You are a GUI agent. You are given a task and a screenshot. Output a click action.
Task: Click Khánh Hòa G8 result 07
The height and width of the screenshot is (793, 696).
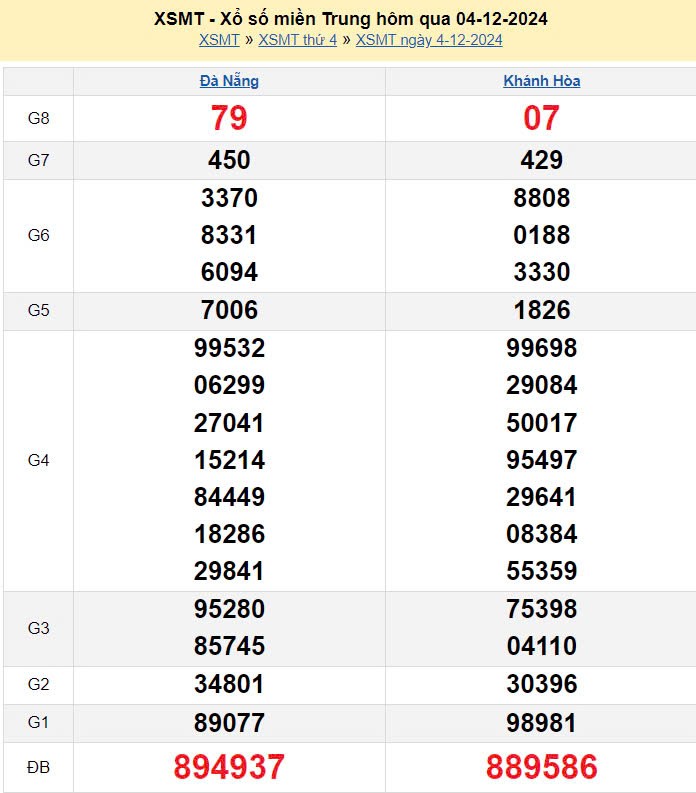[541, 118]
